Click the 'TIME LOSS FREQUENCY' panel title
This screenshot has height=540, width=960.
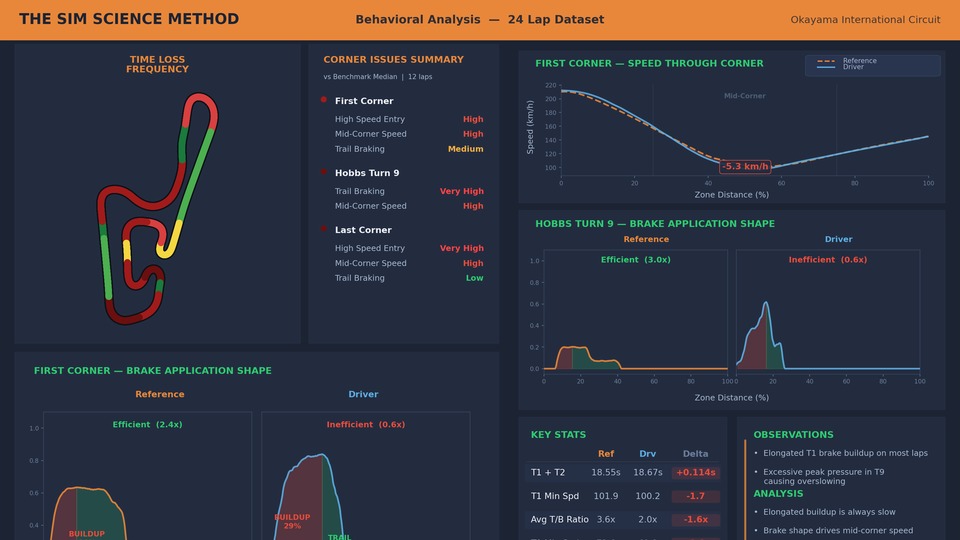[157, 64]
